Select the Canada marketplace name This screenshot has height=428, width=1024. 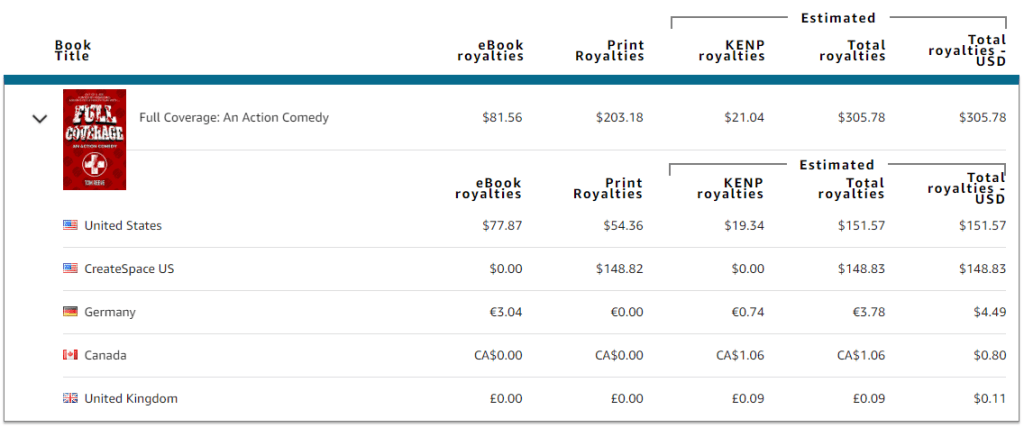(x=106, y=355)
